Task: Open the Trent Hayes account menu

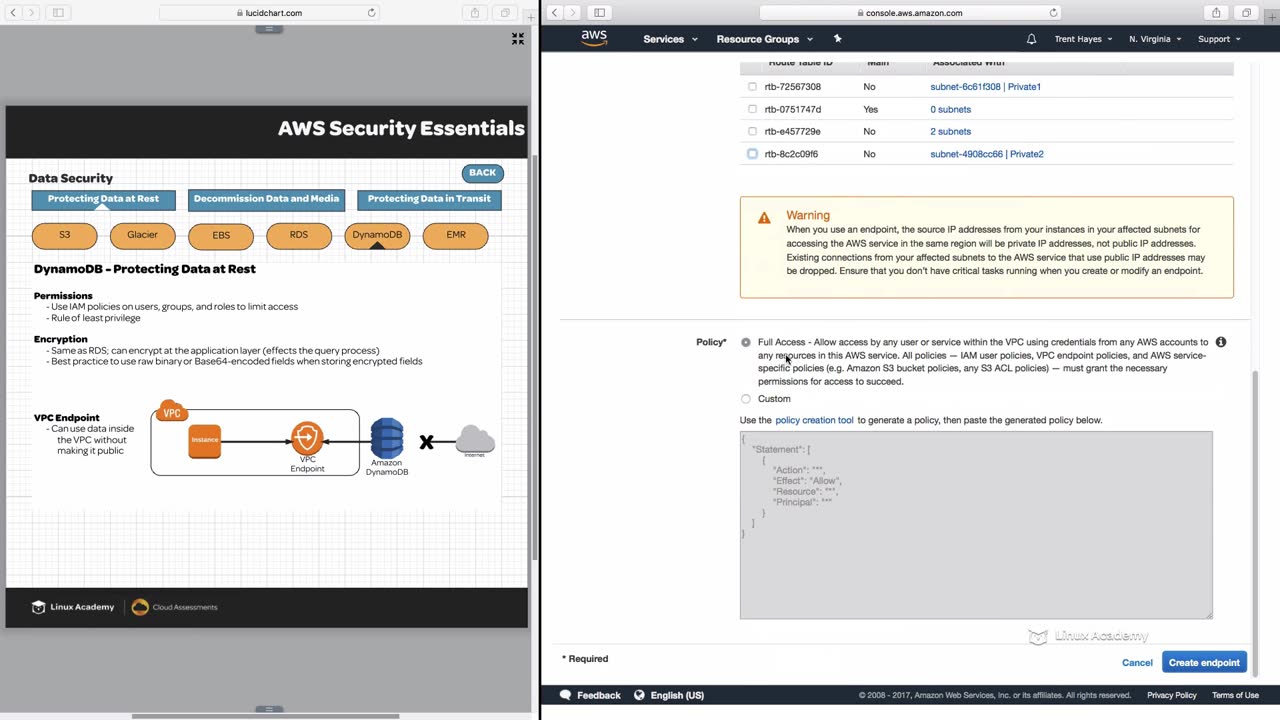Action: [x=1084, y=39]
